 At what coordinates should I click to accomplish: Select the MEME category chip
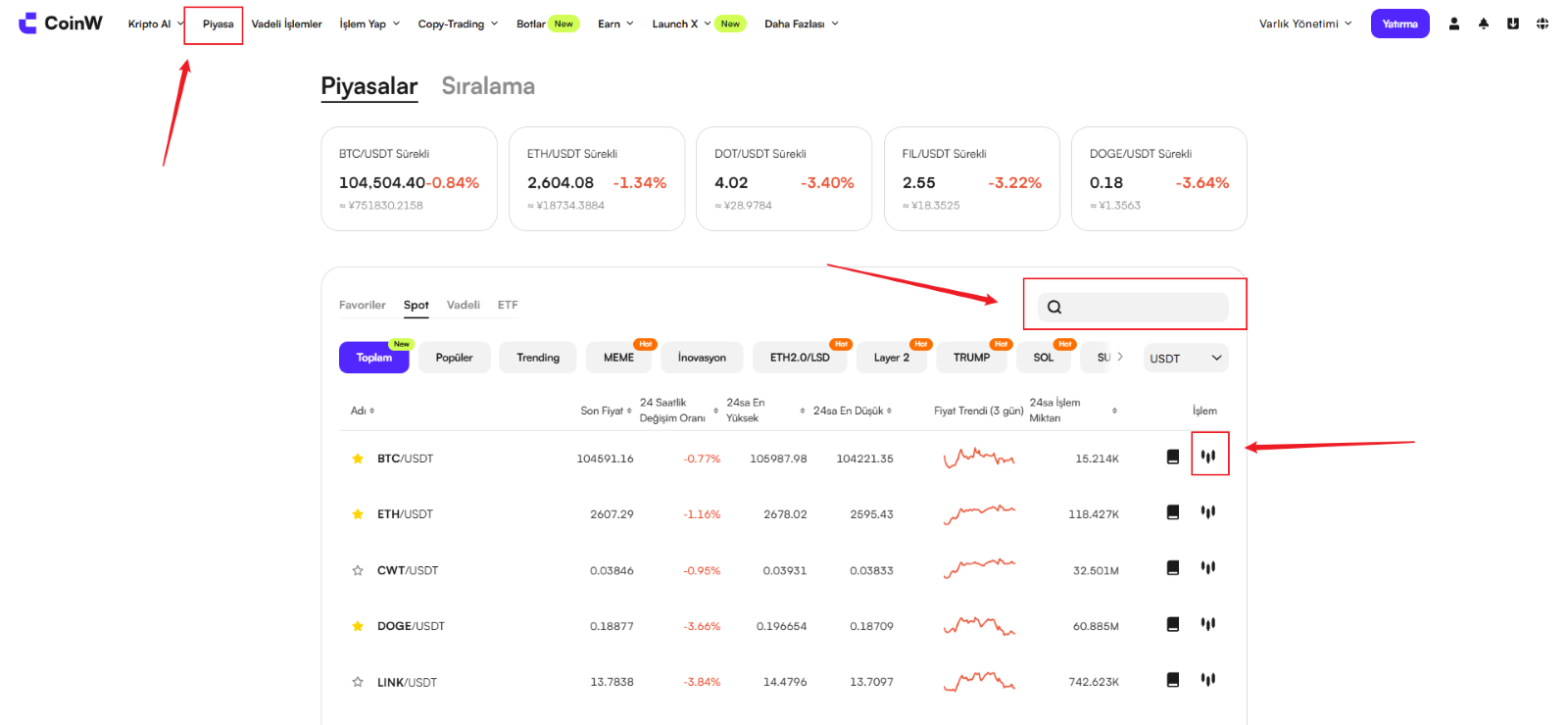pos(619,358)
